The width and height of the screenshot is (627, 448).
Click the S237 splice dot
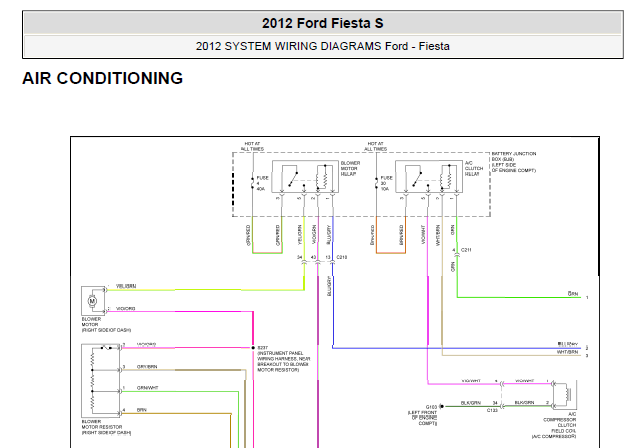tap(253, 348)
